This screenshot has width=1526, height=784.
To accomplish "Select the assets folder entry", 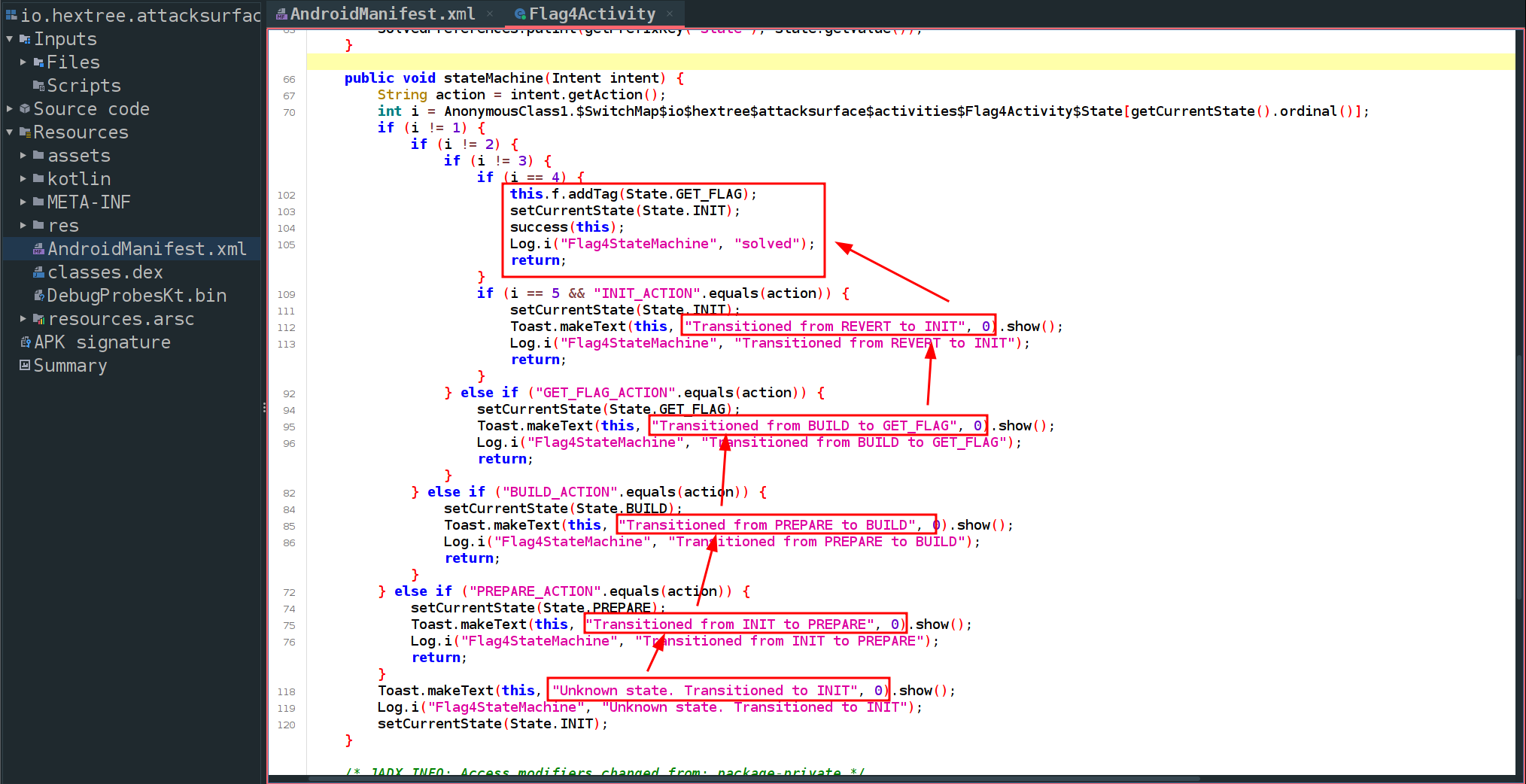I will tap(79, 155).
